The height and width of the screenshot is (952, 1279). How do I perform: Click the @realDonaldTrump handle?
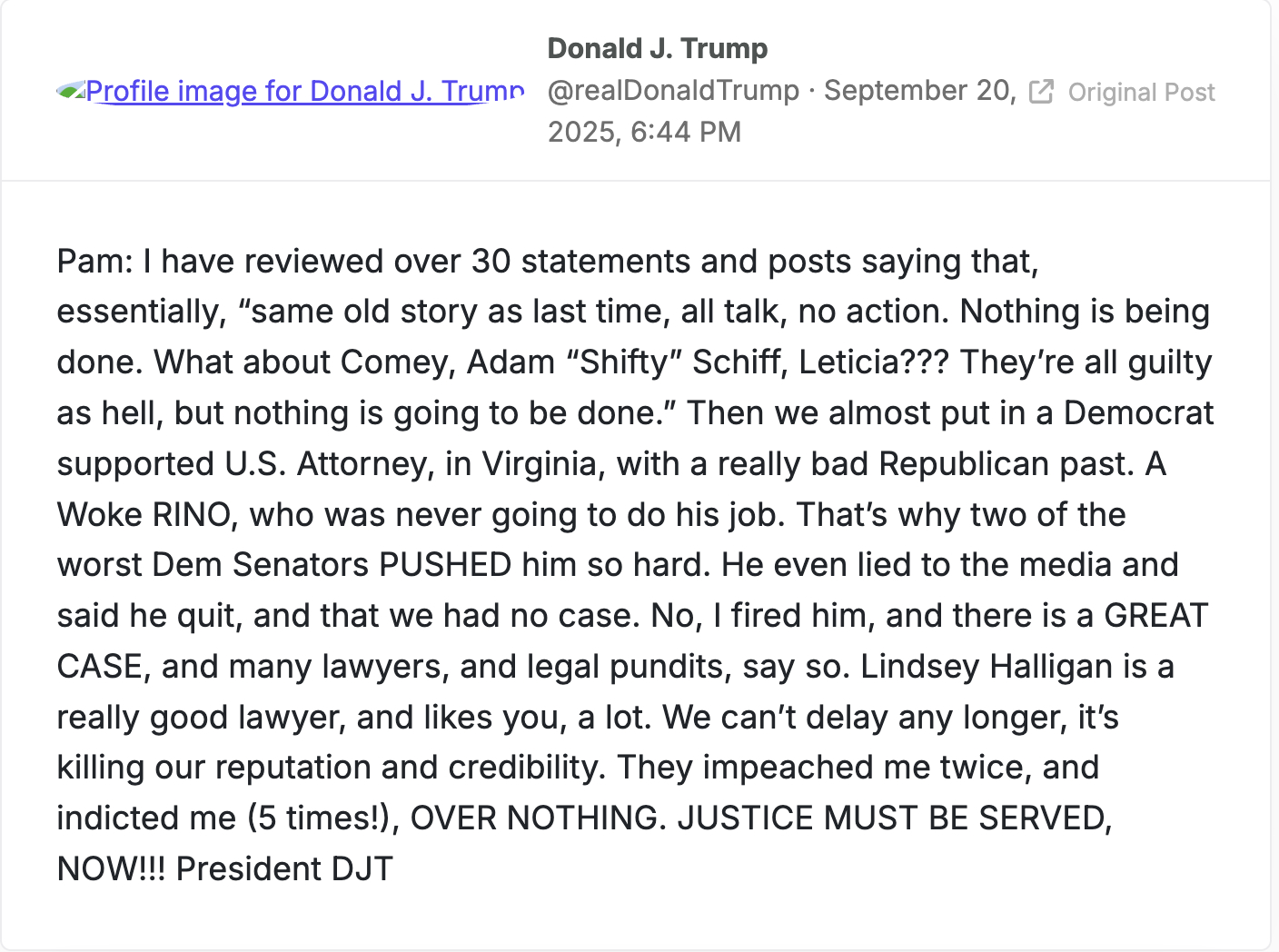(x=673, y=90)
